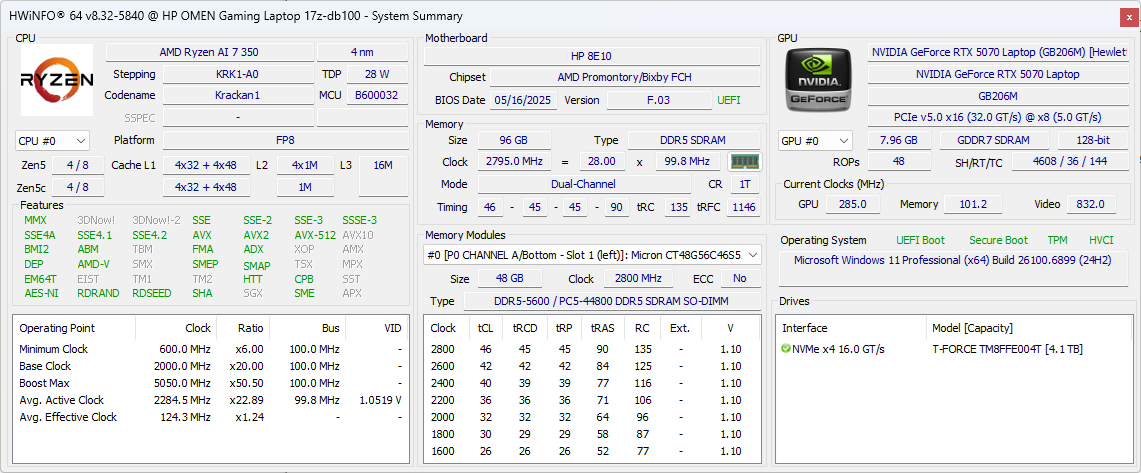Click the Interface column header in Drives

[x=804, y=327]
